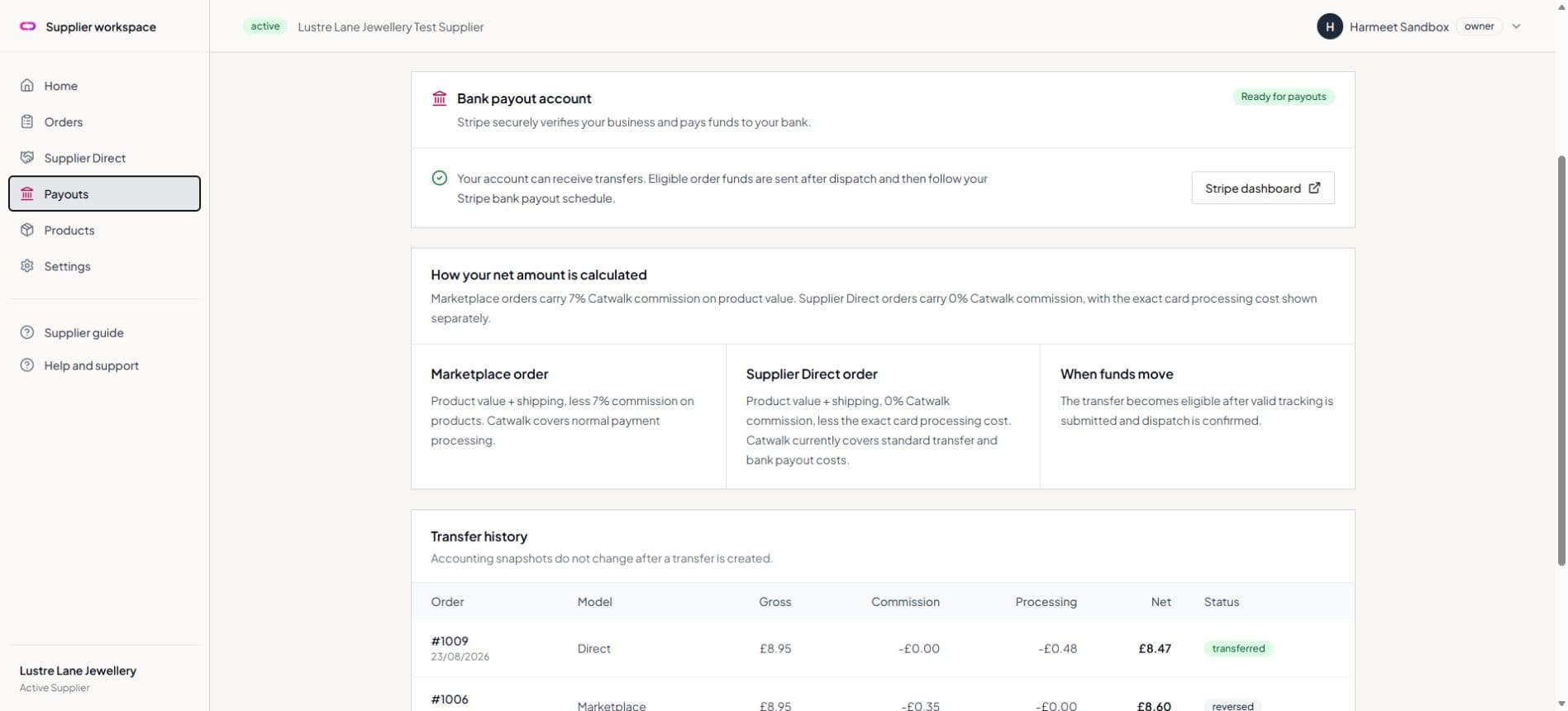This screenshot has height=711, width=1568.
Task: Click the Processing column header
Action: (1046, 601)
